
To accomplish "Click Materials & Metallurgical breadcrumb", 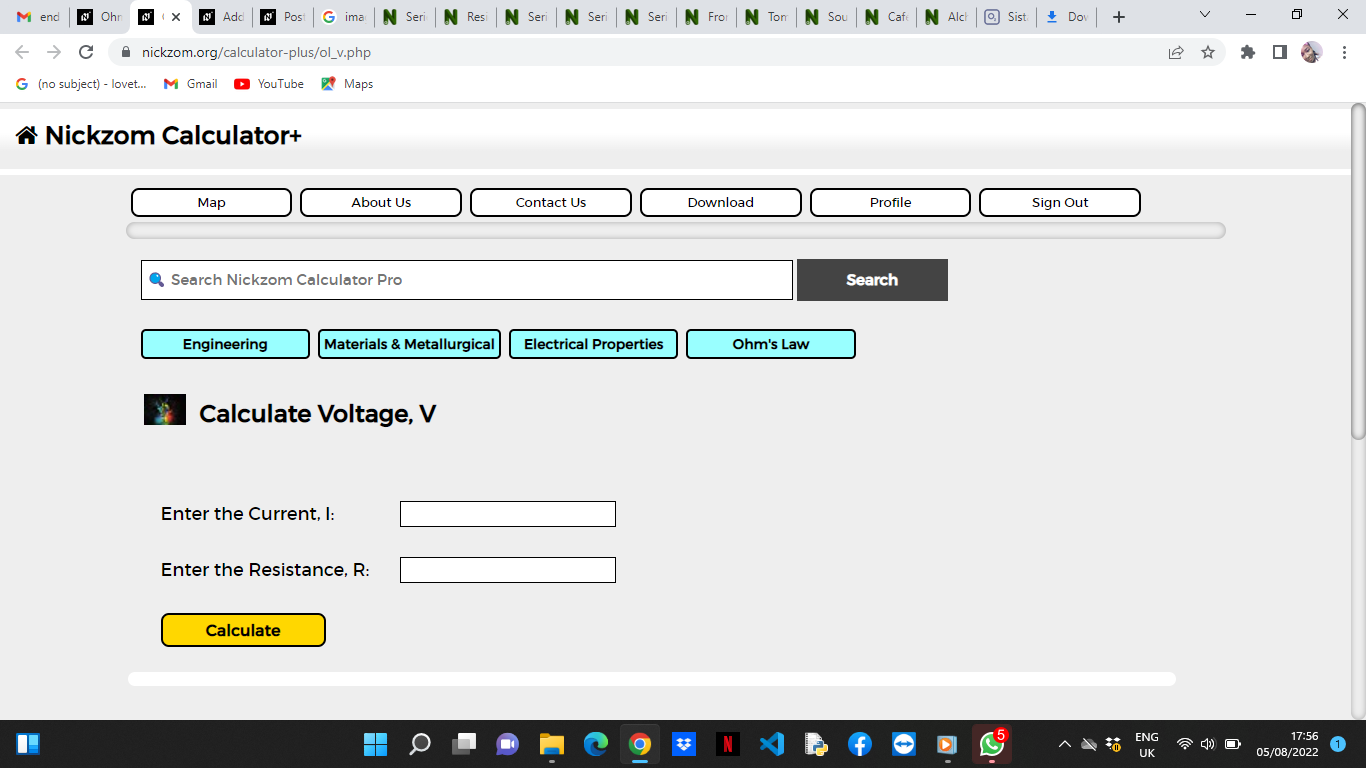I will tap(409, 344).
